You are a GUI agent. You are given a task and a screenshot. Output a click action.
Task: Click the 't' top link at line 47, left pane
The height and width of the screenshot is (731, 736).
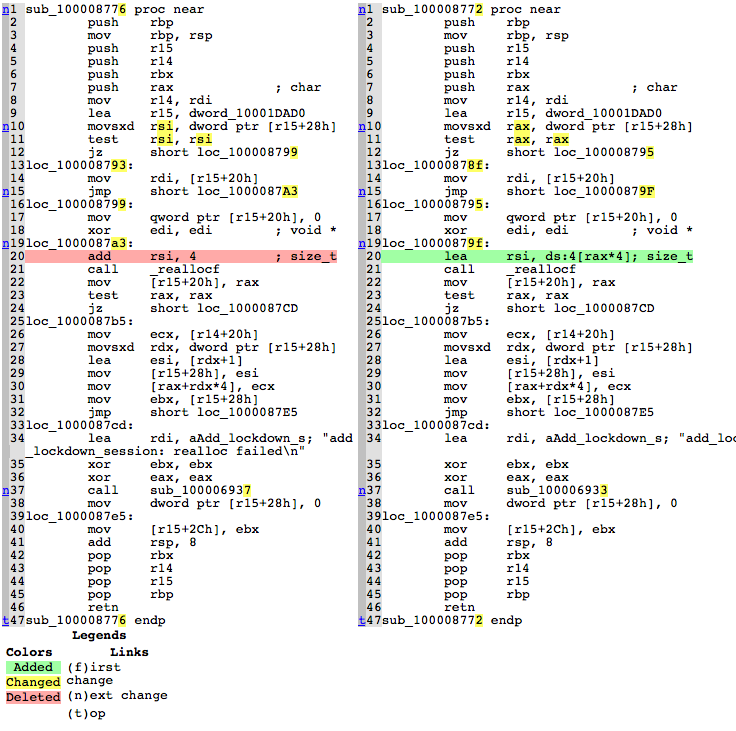click(6, 620)
